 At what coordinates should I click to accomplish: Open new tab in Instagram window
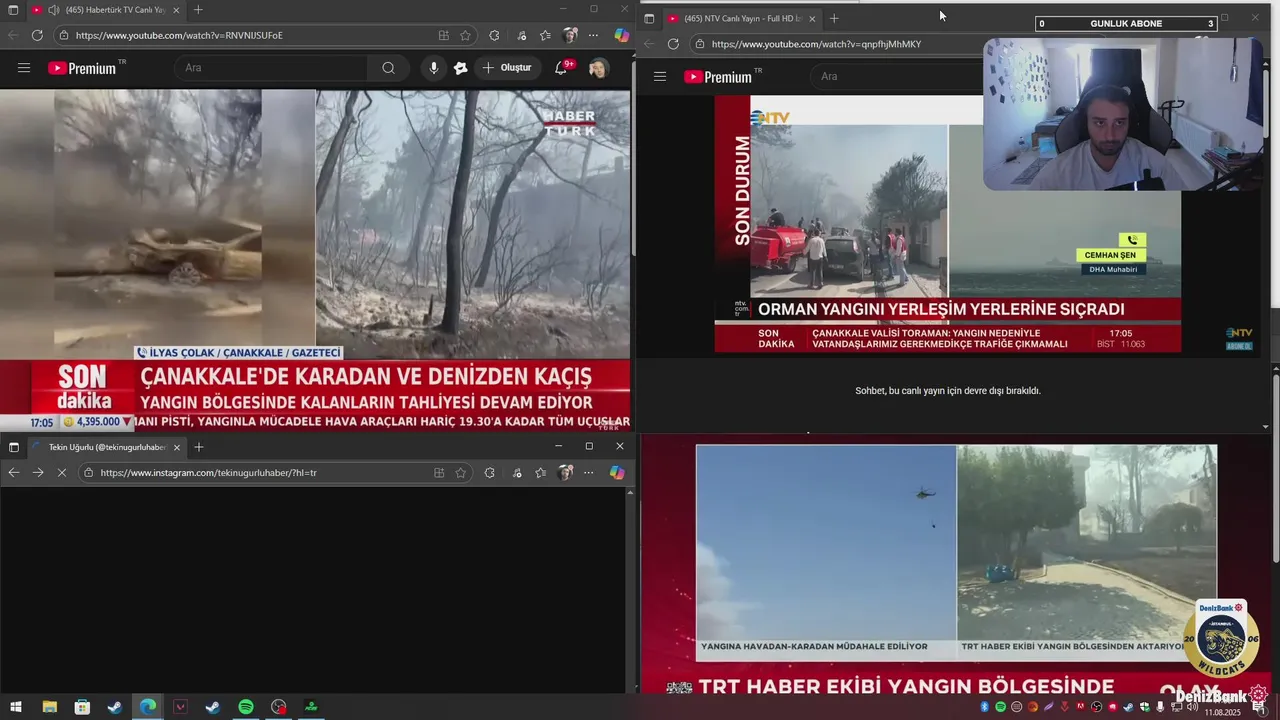[198, 447]
